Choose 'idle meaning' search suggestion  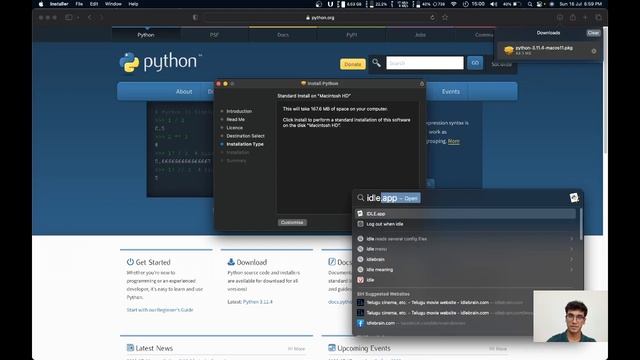click(465, 269)
